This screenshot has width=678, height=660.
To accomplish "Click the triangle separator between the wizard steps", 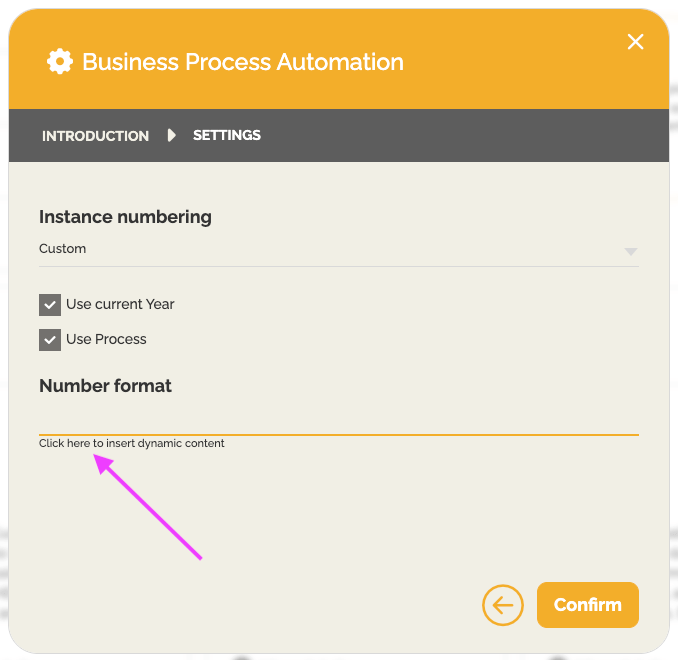I will pos(172,135).
